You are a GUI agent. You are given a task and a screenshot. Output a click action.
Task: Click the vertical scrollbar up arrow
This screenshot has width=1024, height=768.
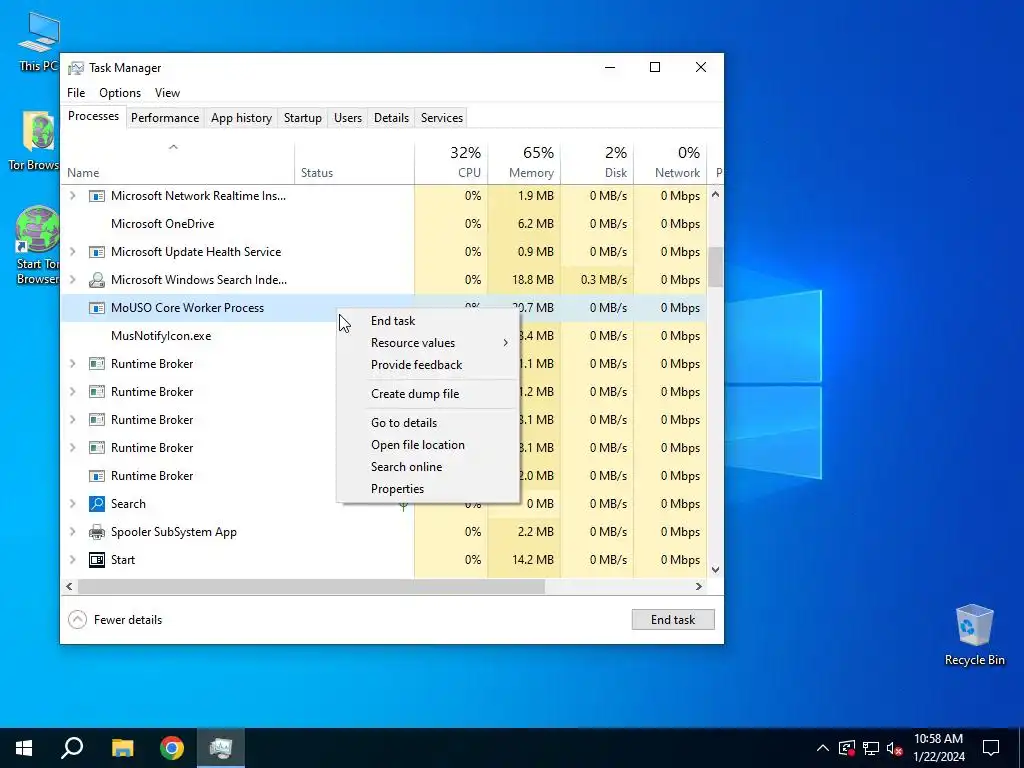[715, 194]
